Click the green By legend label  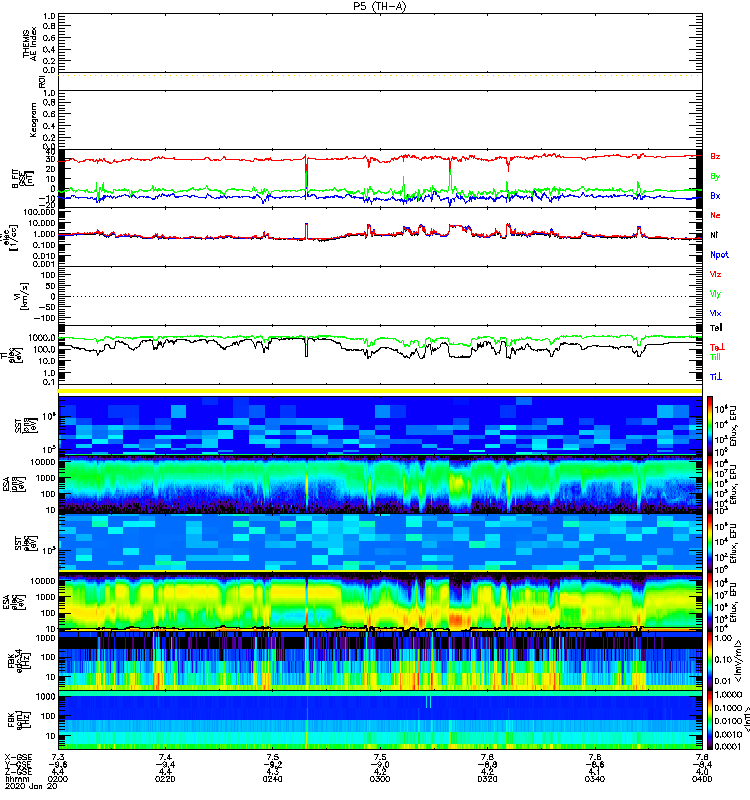pos(715,177)
